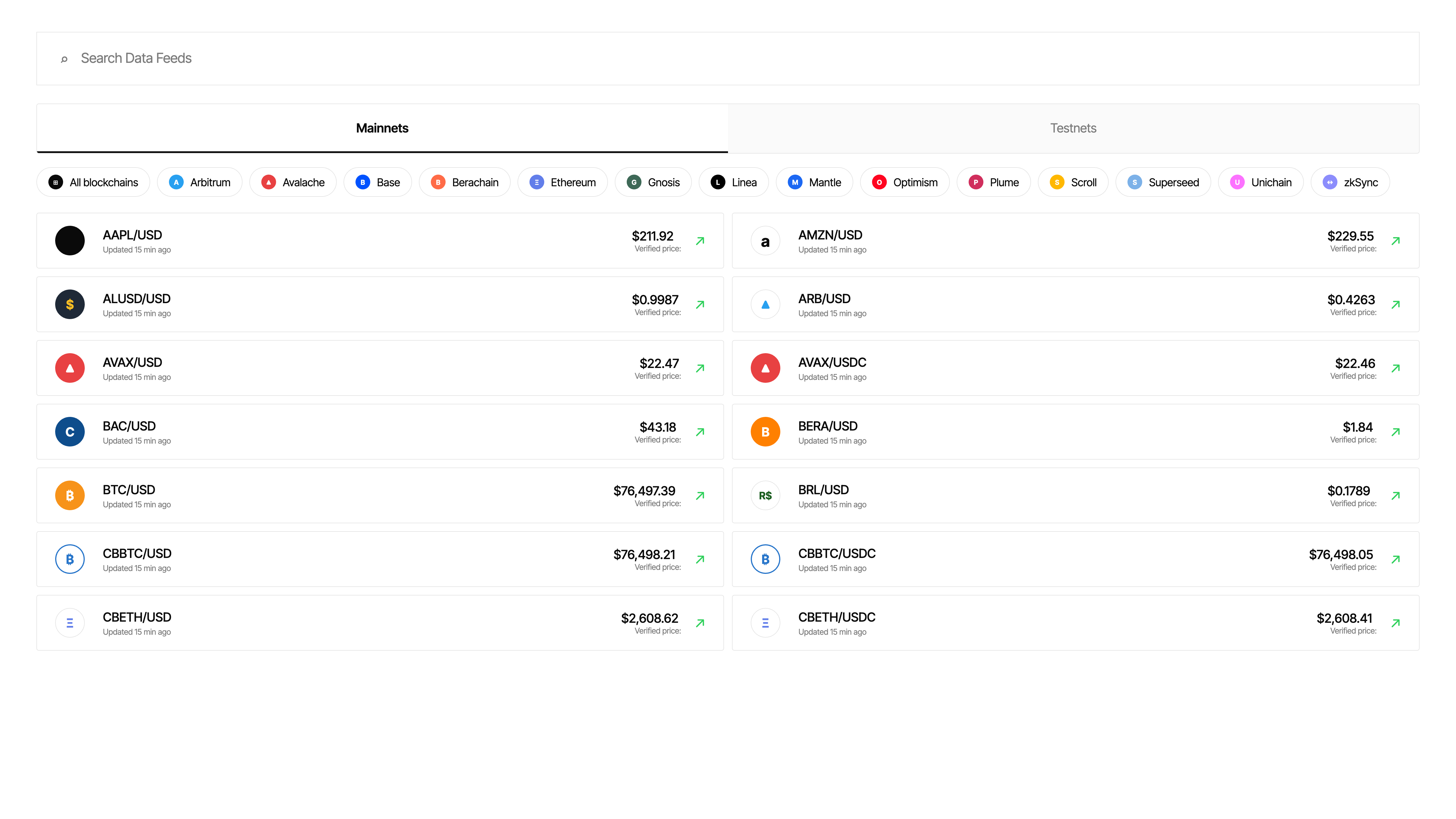
Task: Click the $76,497.39 price value
Action: [x=644, y=491]
